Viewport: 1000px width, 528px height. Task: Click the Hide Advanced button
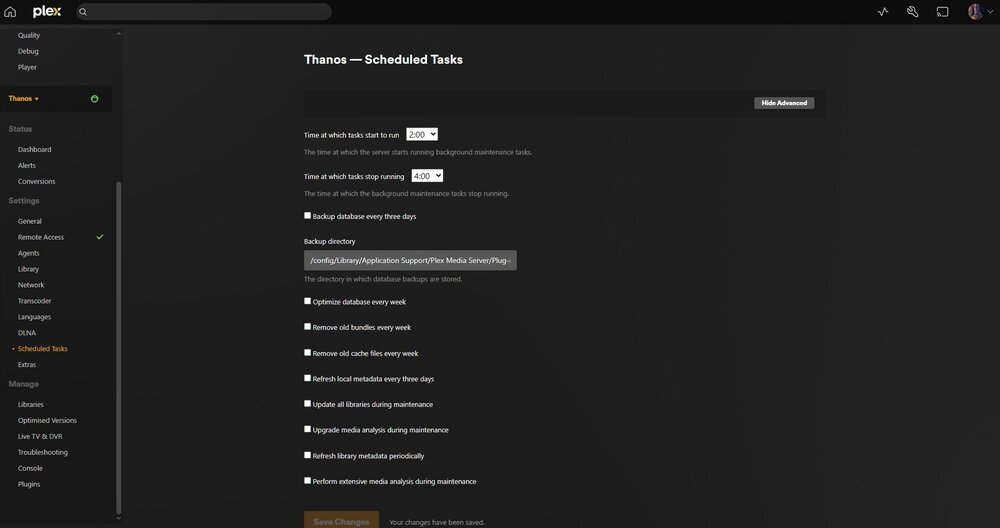784,103
